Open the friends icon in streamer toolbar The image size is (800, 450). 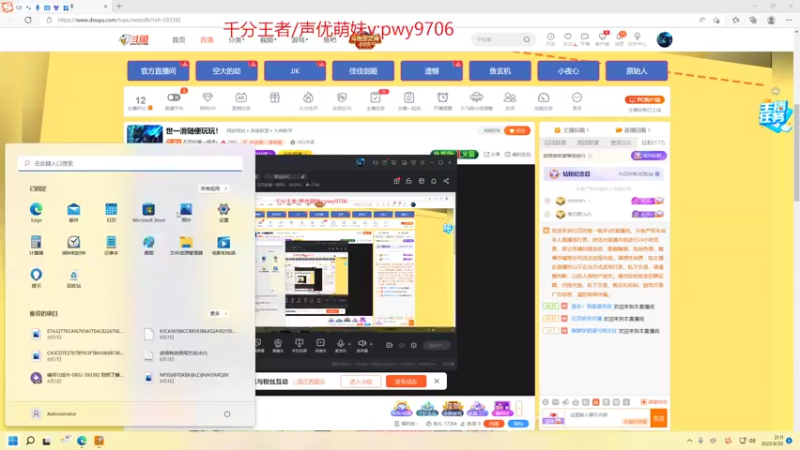point(510,101)
